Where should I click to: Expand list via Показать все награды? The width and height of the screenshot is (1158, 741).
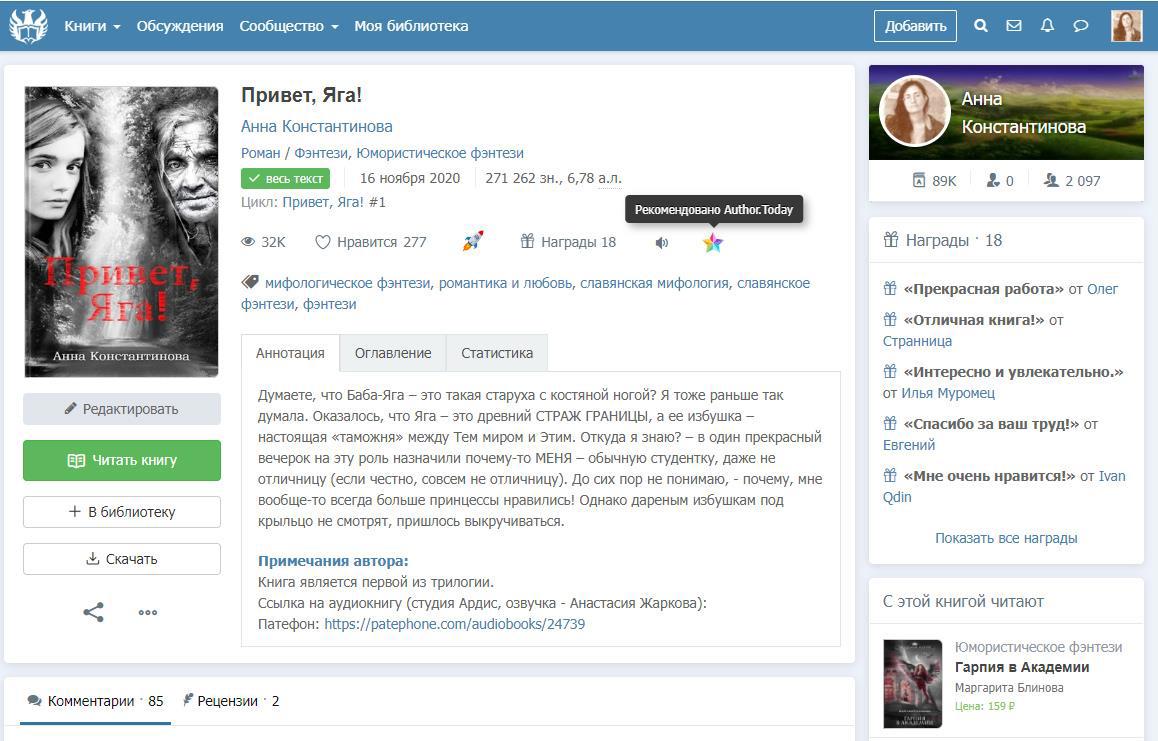click(1006, 538)
